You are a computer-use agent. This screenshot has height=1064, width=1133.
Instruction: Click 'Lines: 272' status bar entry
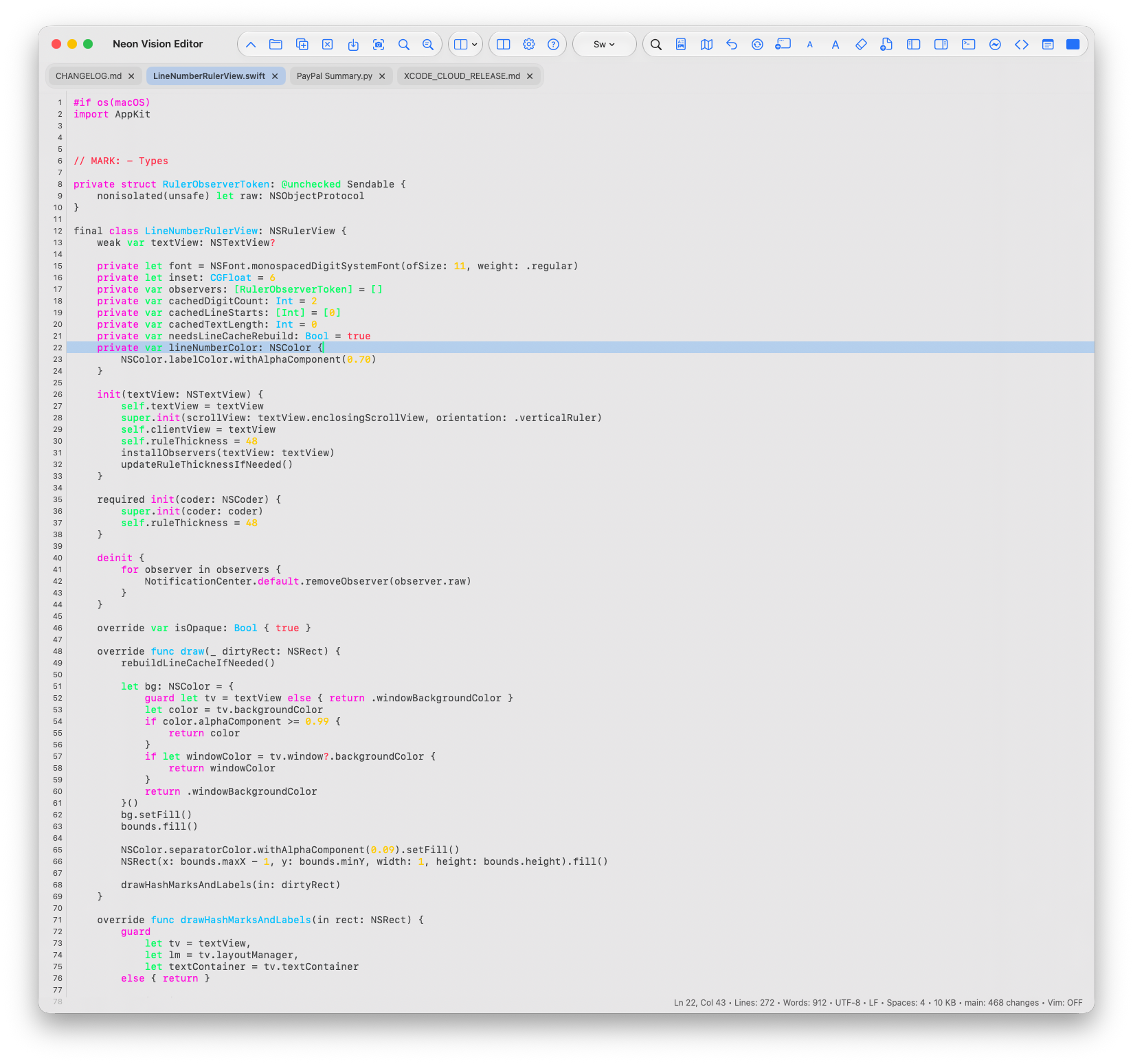pyautogui.click(x=754, y=1003)
